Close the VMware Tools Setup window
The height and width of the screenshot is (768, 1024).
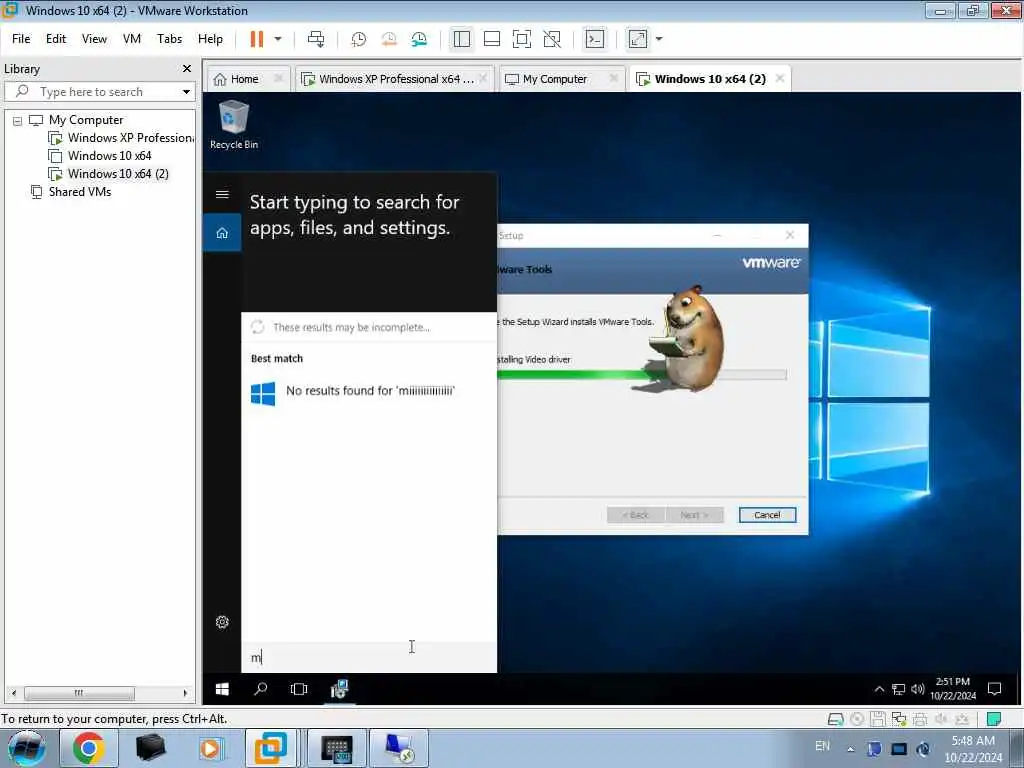[x=790, y=235]
